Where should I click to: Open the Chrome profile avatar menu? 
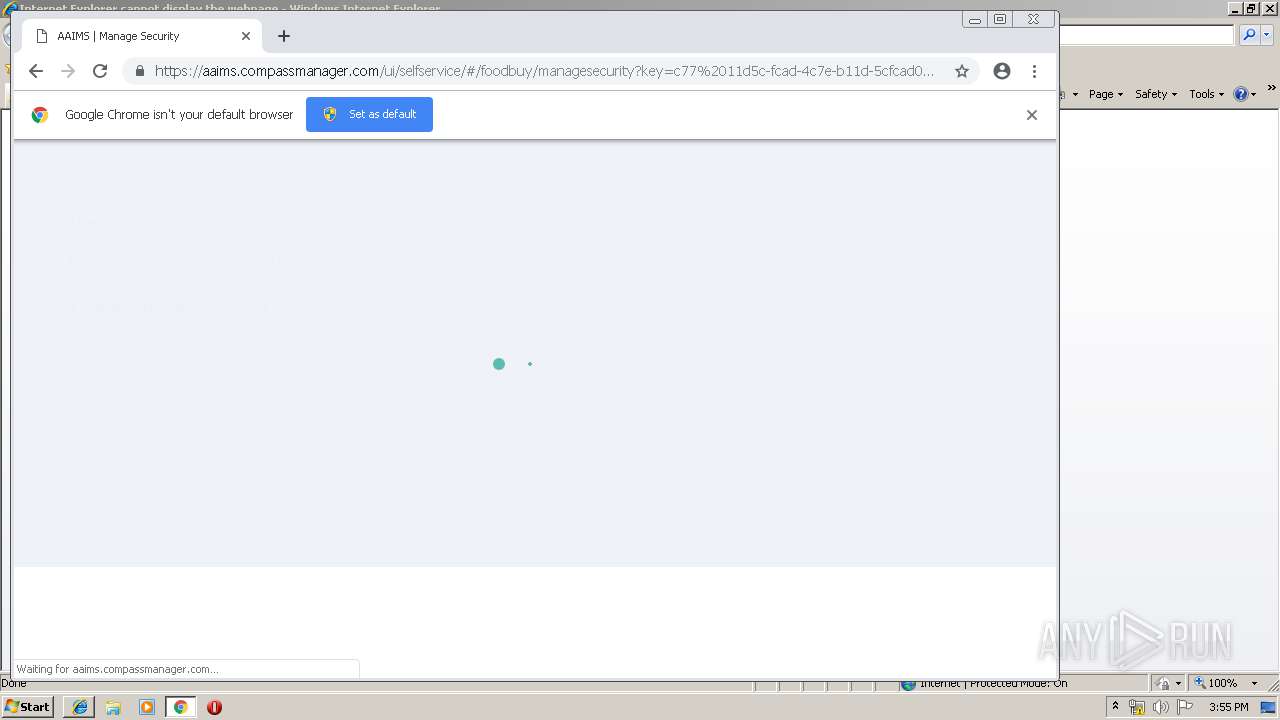click(1002, 71)
